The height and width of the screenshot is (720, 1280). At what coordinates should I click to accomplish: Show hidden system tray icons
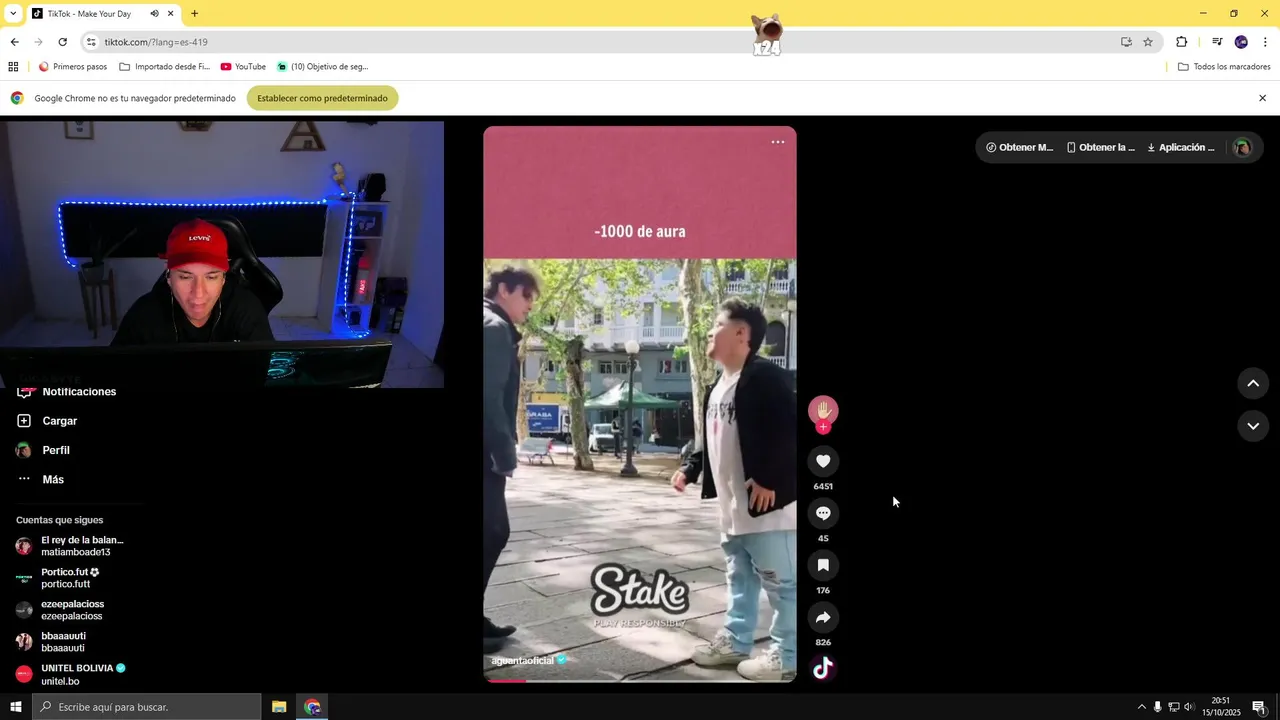tap(1141, 707)
